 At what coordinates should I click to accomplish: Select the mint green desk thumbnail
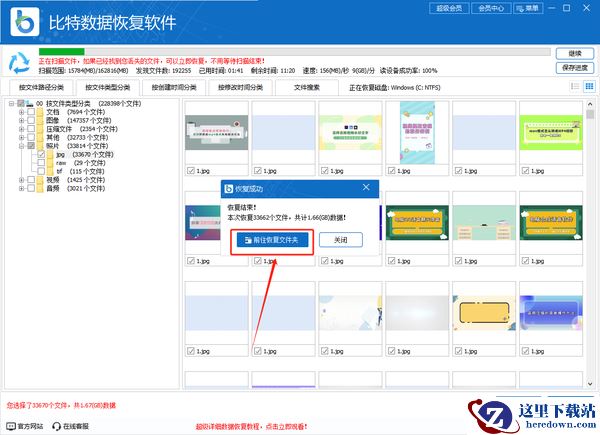pos(484,223)
